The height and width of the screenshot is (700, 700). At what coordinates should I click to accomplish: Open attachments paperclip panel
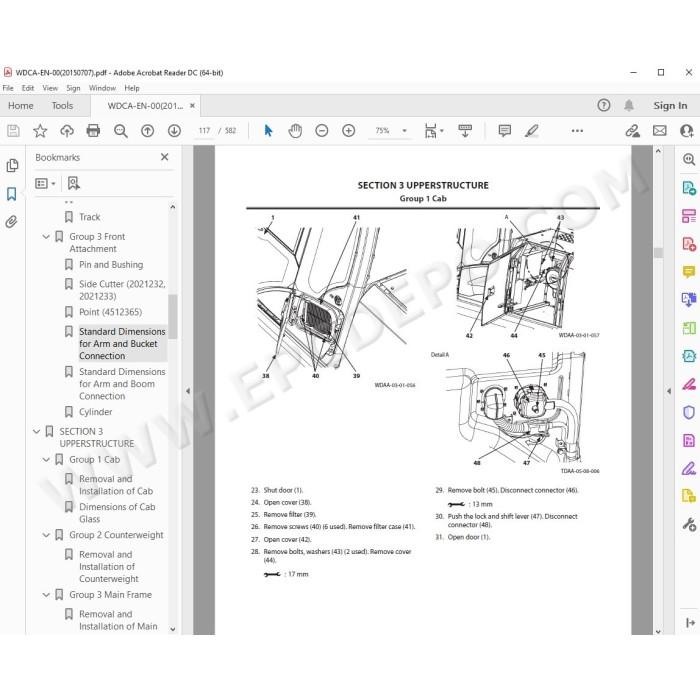tap(12, 221)
